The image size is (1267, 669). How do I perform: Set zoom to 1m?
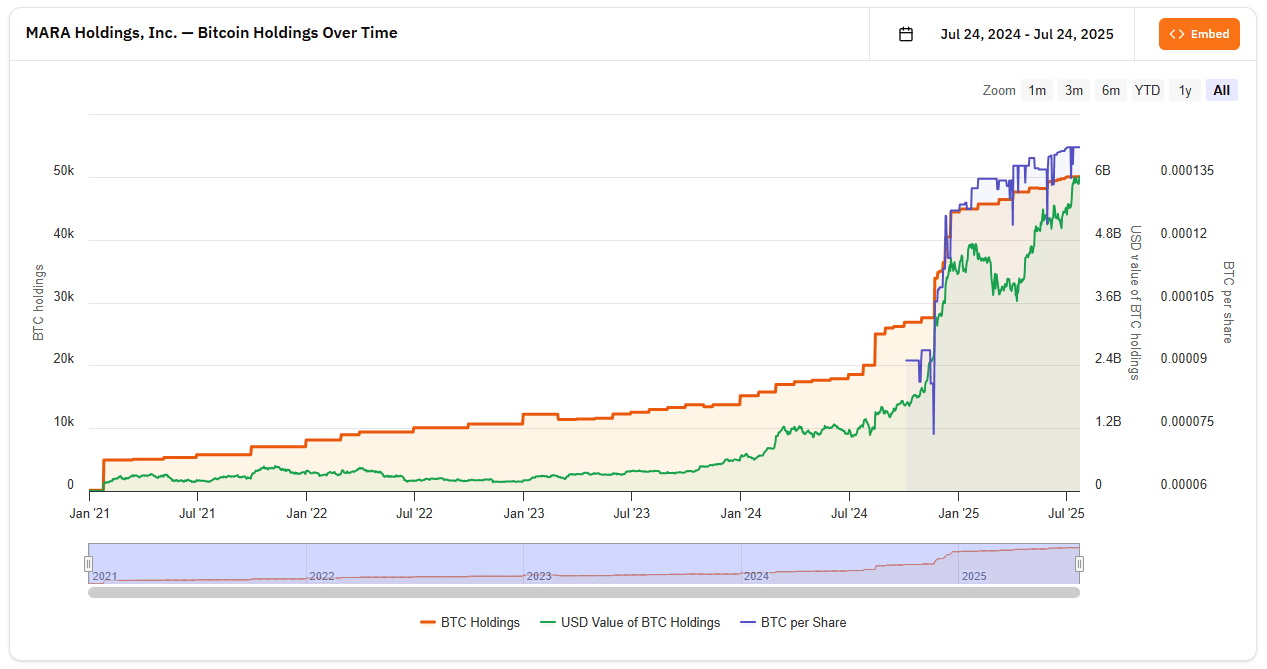(x=1037, y=90)
